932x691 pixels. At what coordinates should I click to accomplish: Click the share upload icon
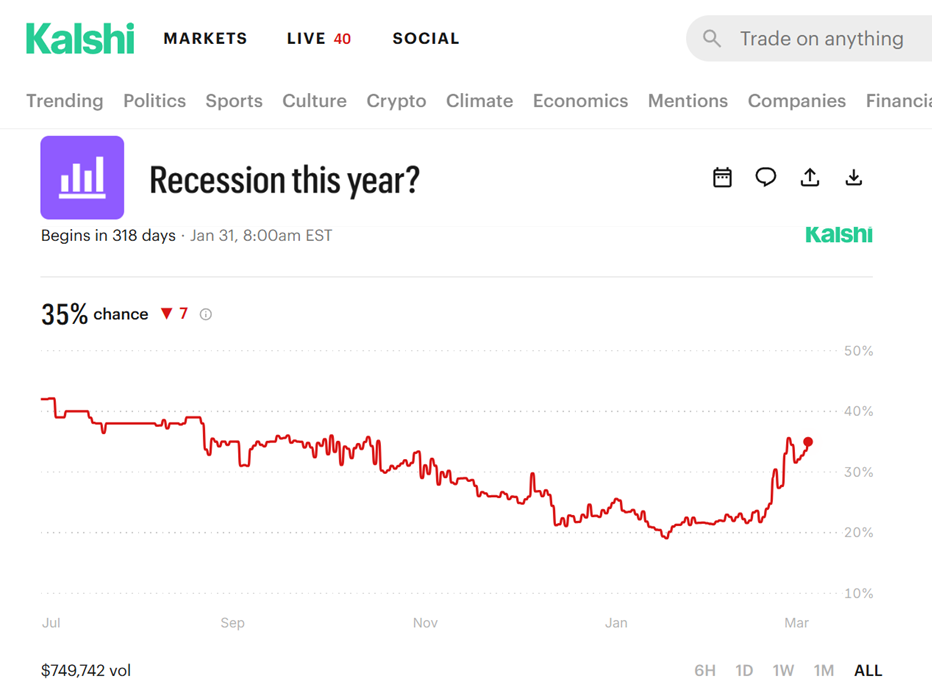810,178
